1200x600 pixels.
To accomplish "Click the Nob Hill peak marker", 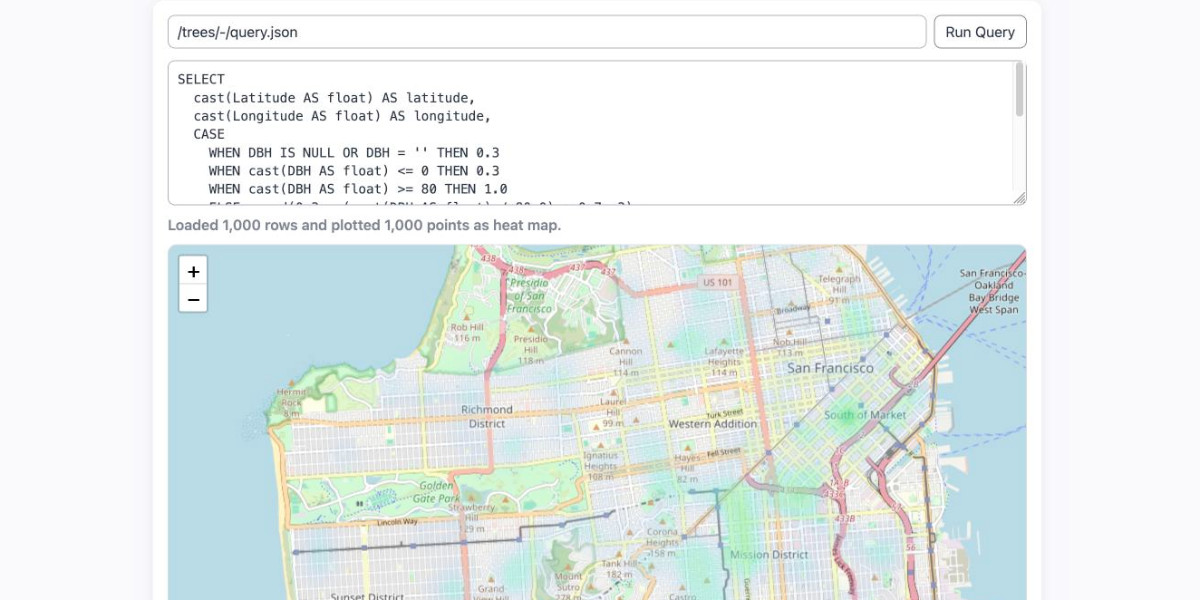I will [789, 332].
